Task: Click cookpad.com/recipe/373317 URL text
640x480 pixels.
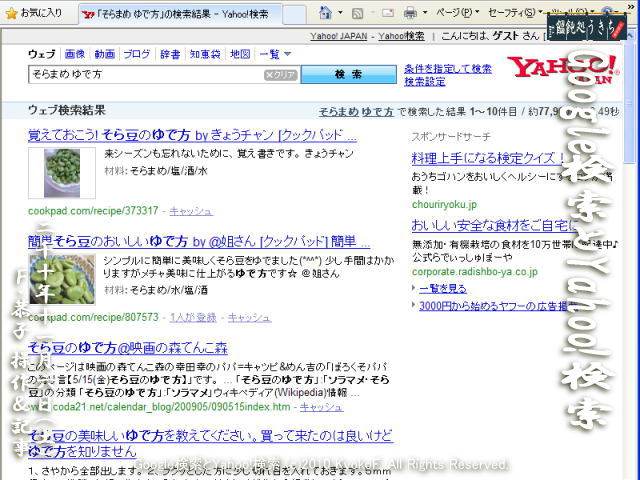Action: click(93, 211)
